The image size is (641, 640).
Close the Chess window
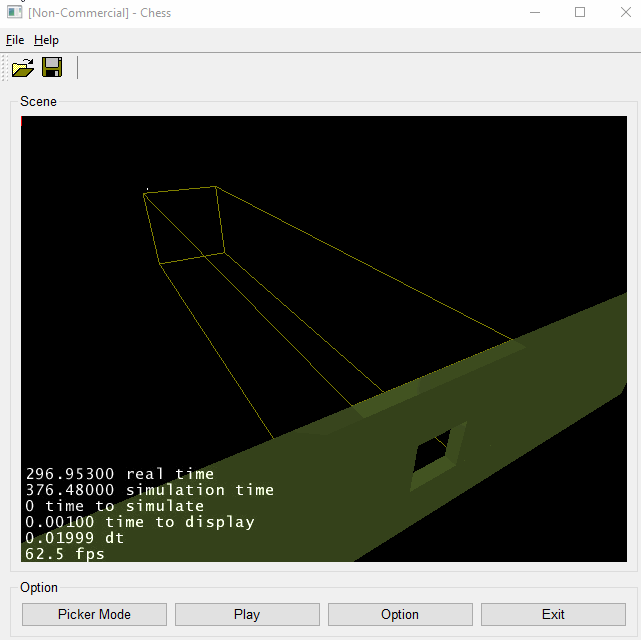click(624, 13)
